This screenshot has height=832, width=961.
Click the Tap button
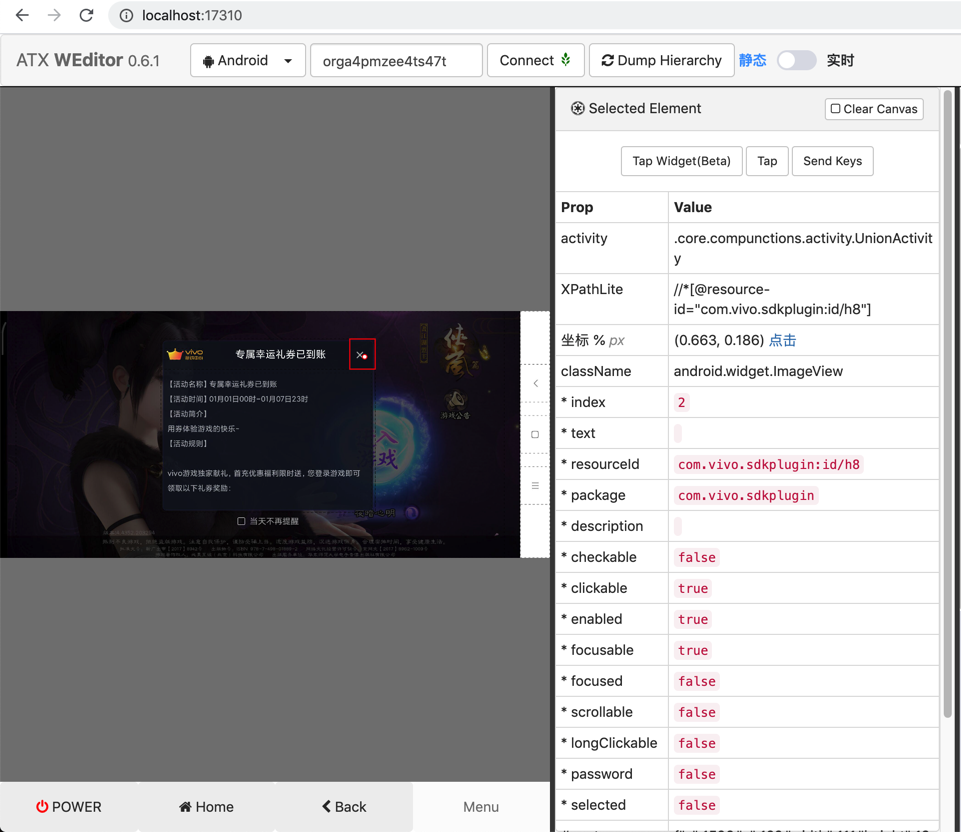[767, 161]
